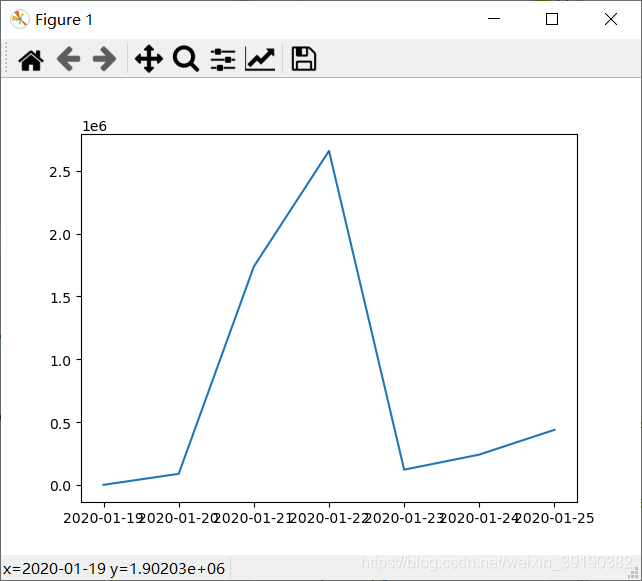Click the y-axis tick label 2.0

[x=60, y=235]
